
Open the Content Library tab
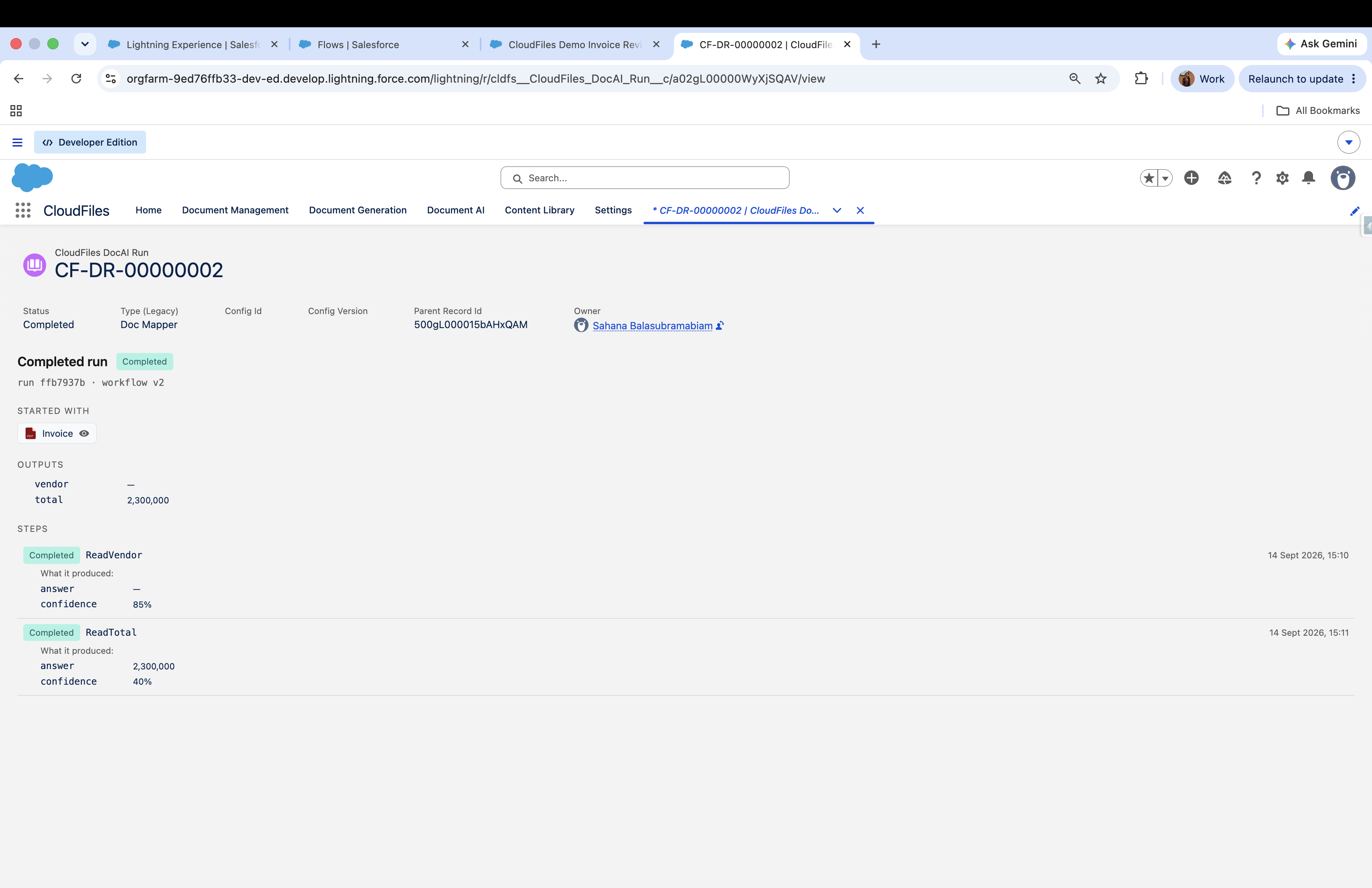(x=540, y=210)
